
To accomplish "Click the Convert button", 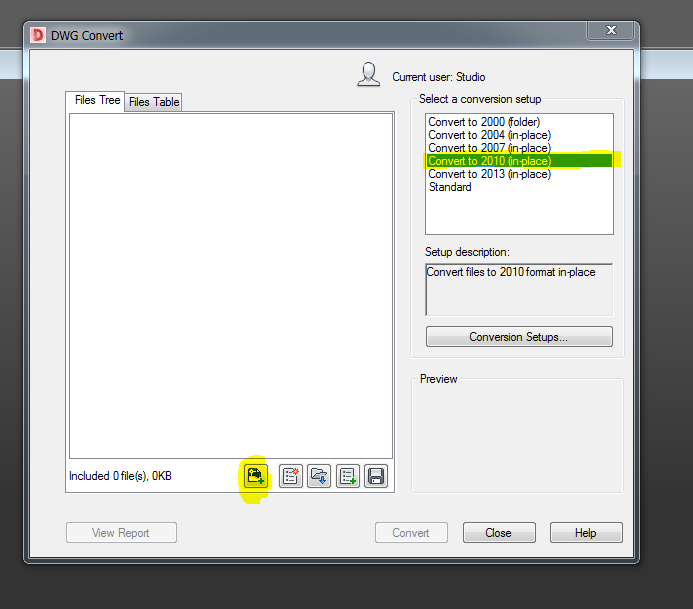I will tap(411, 533).
